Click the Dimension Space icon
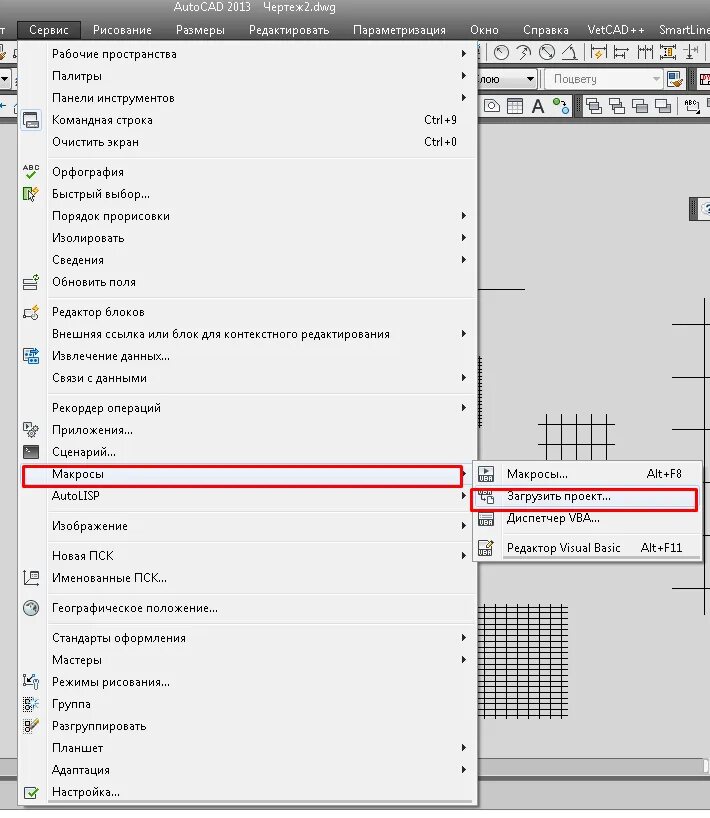This screenshot has height=818, width=710. [668, 53]
